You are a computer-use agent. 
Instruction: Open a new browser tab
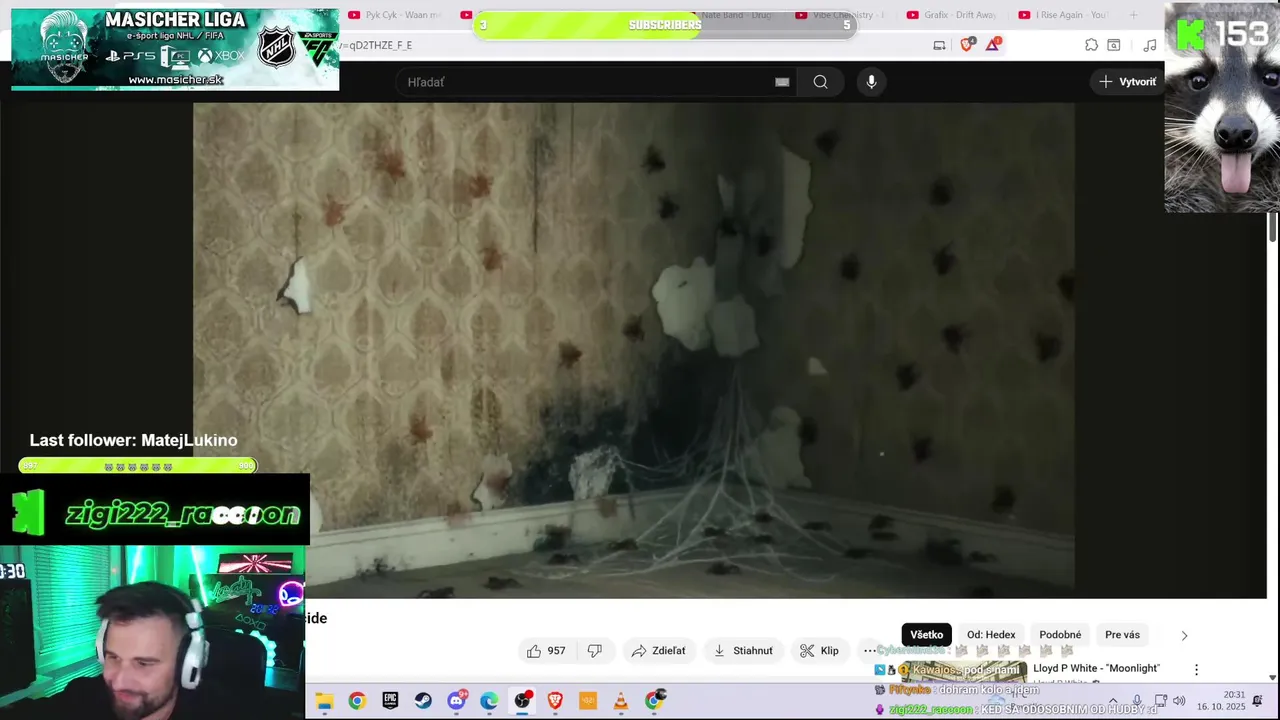tap(1133, 15)
